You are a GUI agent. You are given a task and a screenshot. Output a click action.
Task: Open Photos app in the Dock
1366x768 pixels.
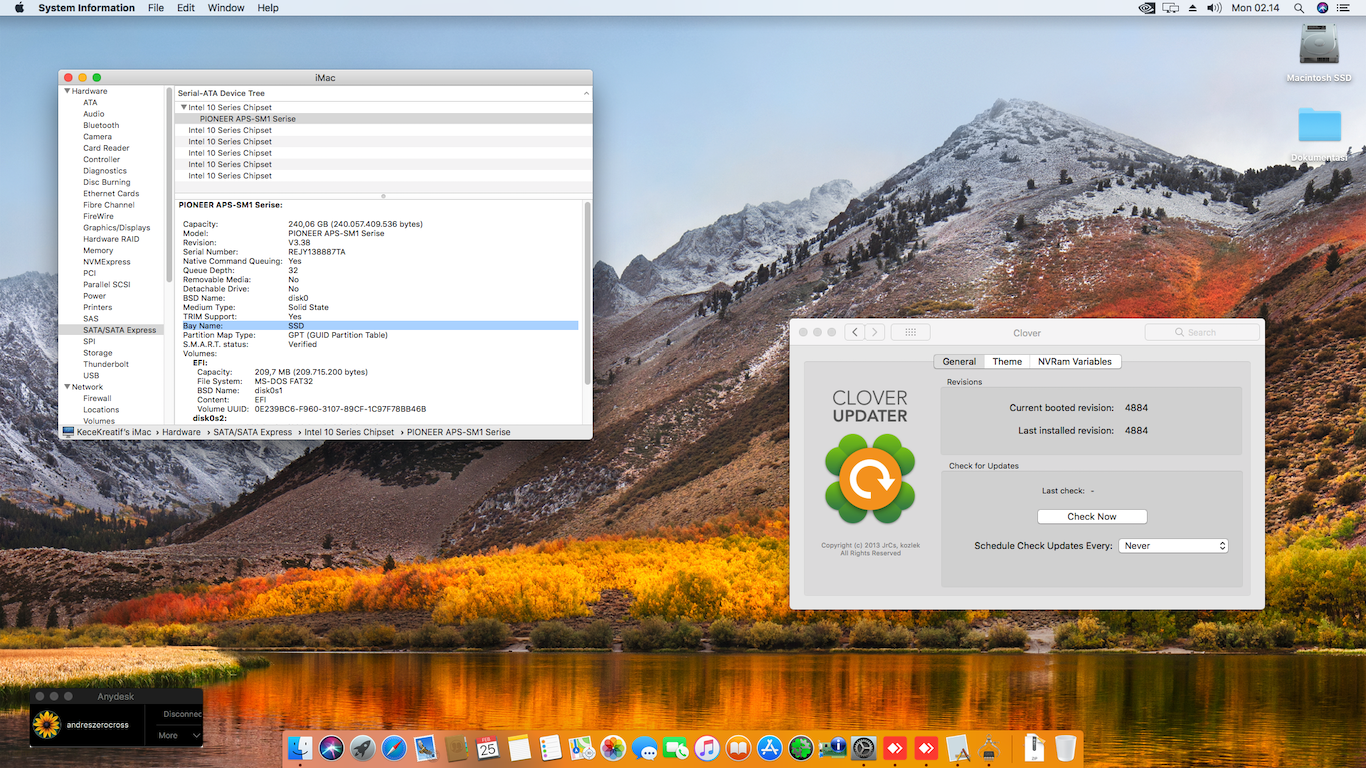(613, 748)
